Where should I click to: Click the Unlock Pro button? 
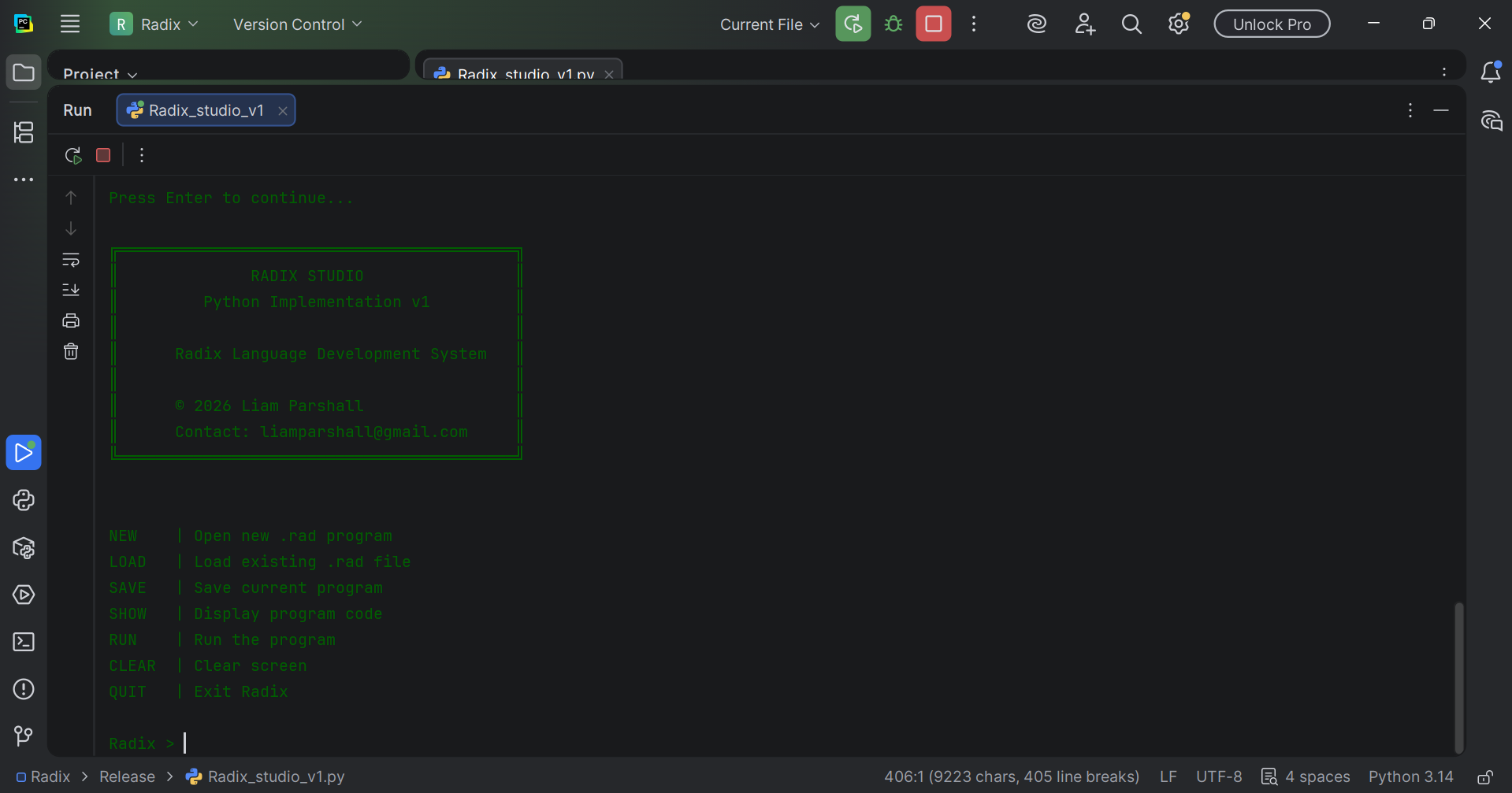pyautogui.click(x=1272, y=24)
